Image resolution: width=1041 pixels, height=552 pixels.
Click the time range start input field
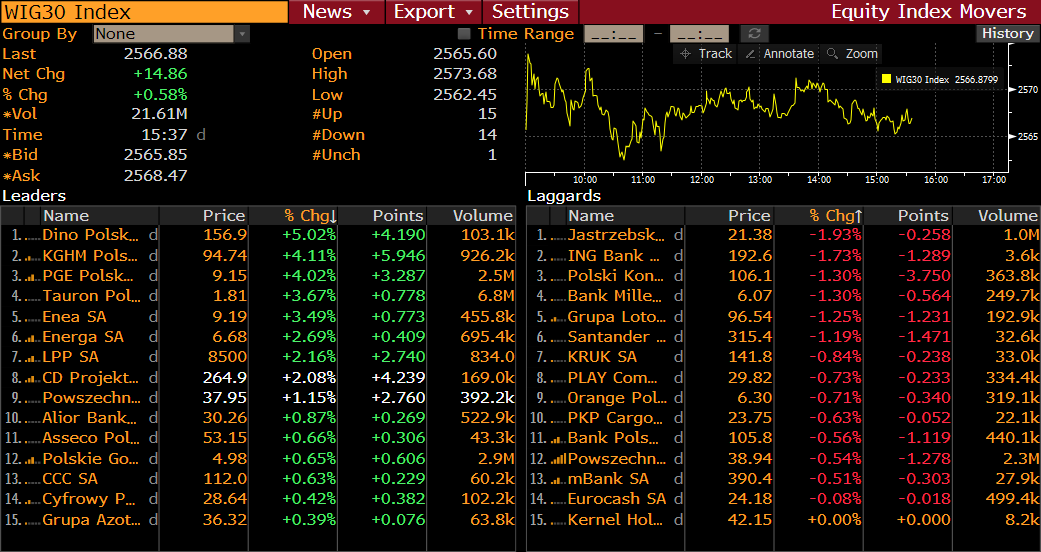[x=613, y=34]
